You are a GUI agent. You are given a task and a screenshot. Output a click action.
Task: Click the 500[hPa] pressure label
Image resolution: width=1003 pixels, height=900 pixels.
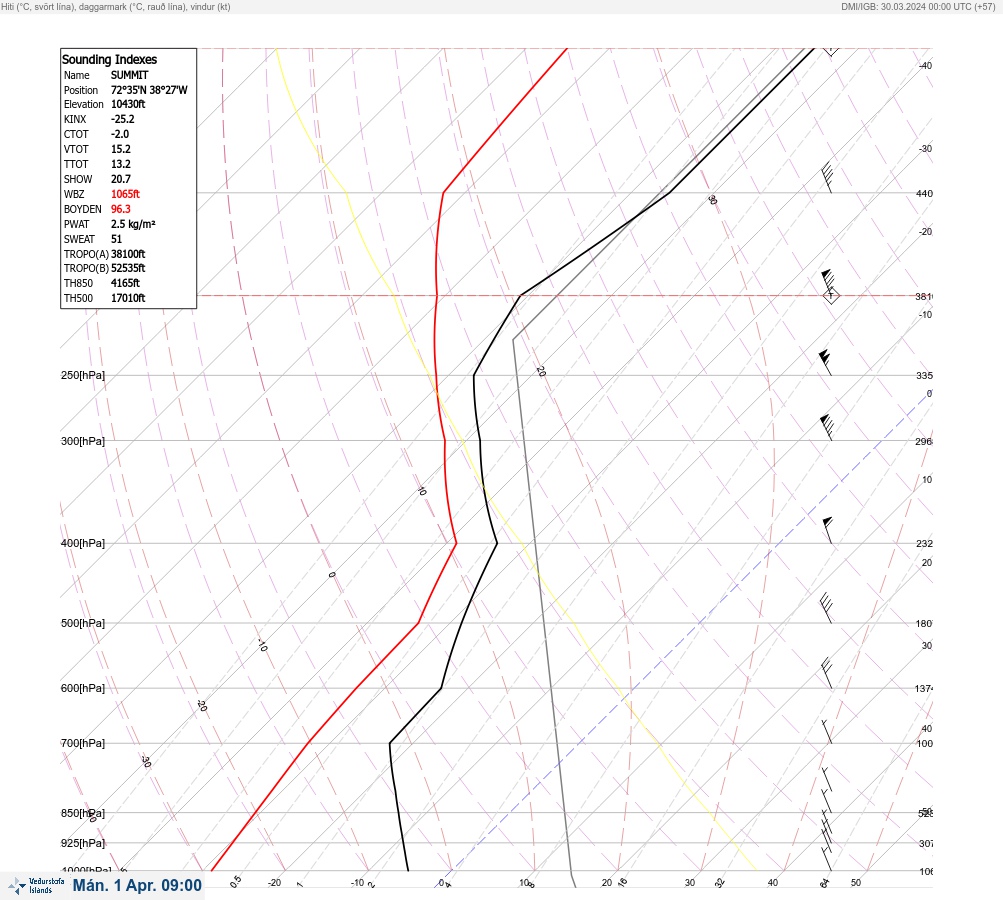pos(83,623)
